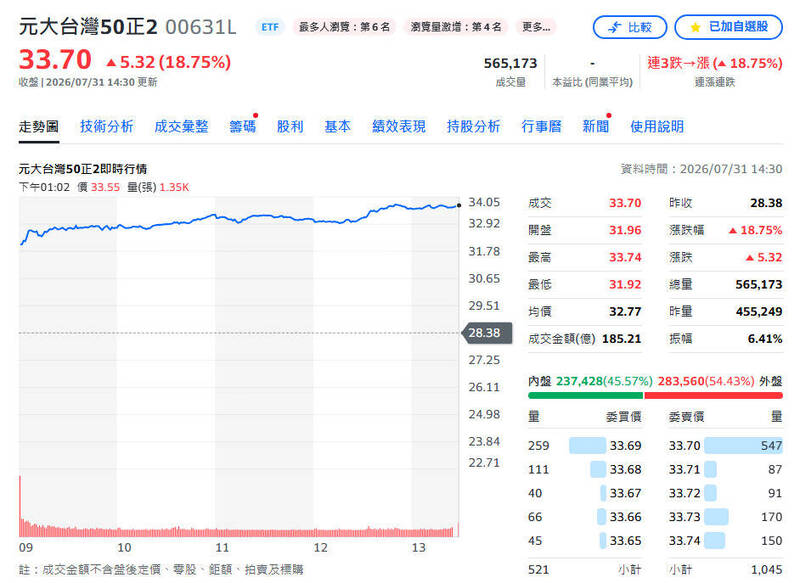Click the red opening volume bar at 09
This screenshot has width=800, height=583.
(20, 506)
